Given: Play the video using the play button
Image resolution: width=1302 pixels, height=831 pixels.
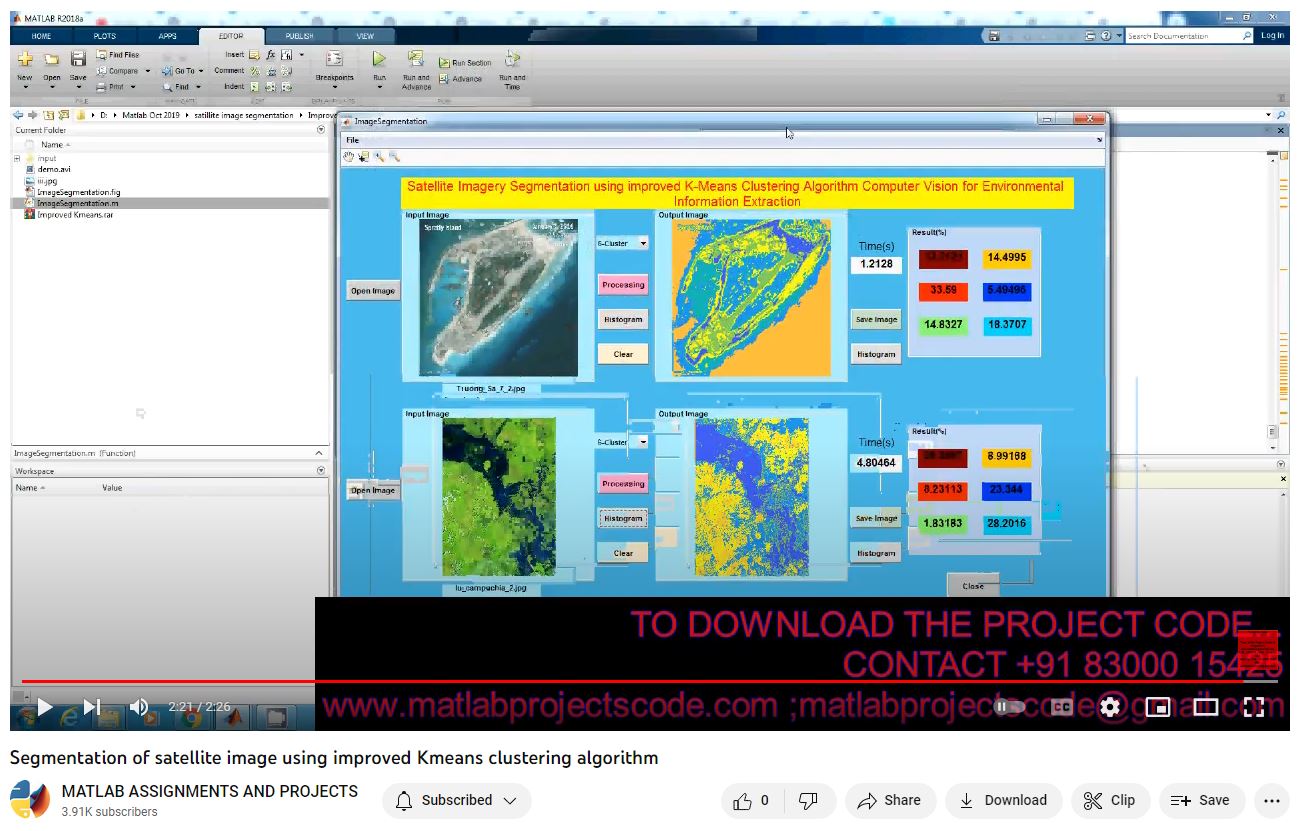Looking at the screenshot, I should click(x=44, y=707).
